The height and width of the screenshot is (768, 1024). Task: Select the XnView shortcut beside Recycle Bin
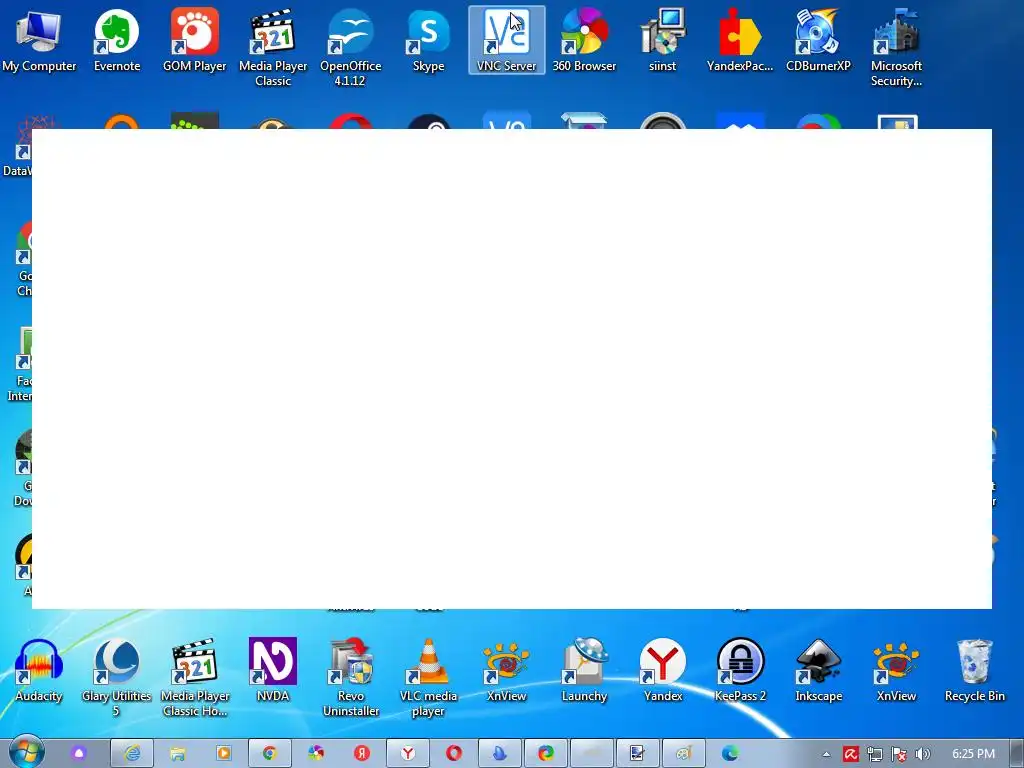point(896,671)
